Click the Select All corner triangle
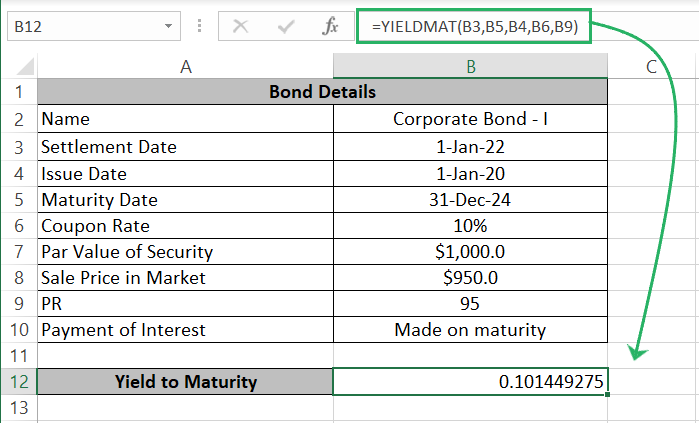Screen dimensions: 699x423 [x=18, y=67]
